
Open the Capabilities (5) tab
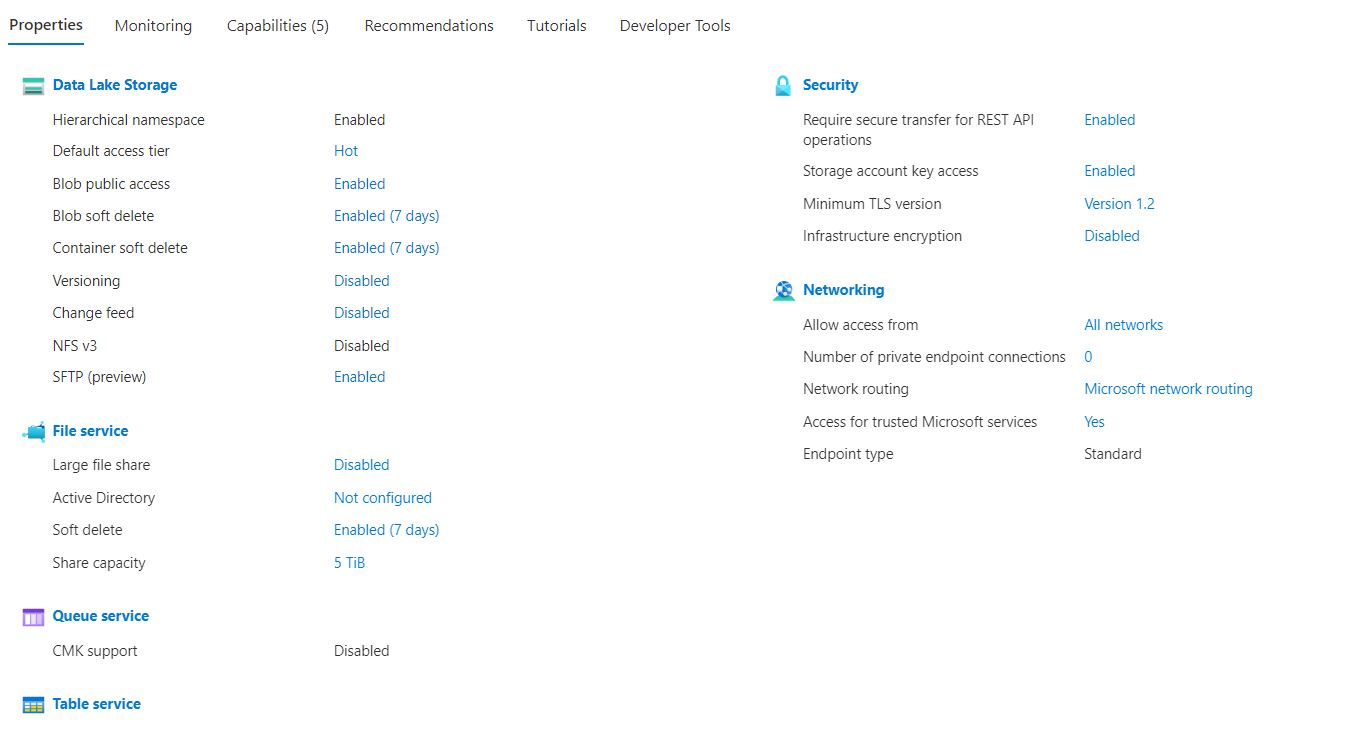[277, 25]
